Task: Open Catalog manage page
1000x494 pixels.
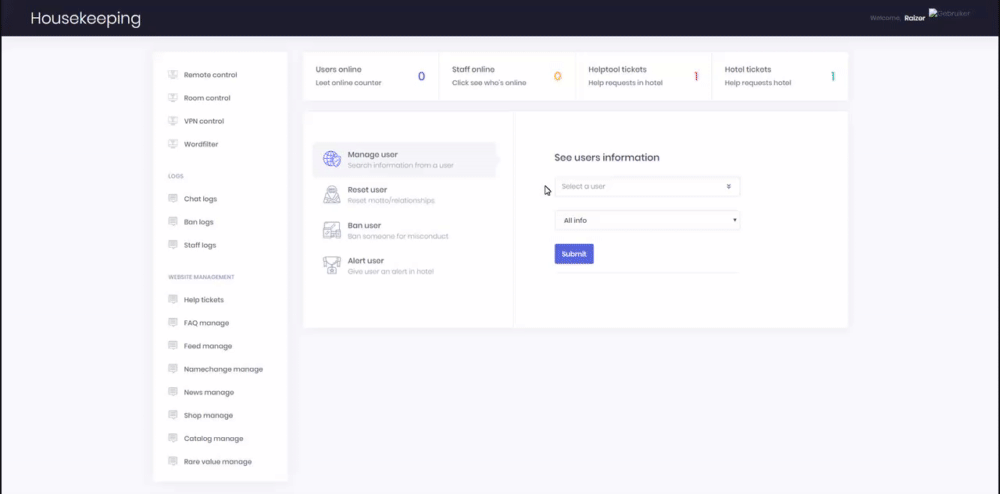Action: pyautogui.click(x=214, y=438)
